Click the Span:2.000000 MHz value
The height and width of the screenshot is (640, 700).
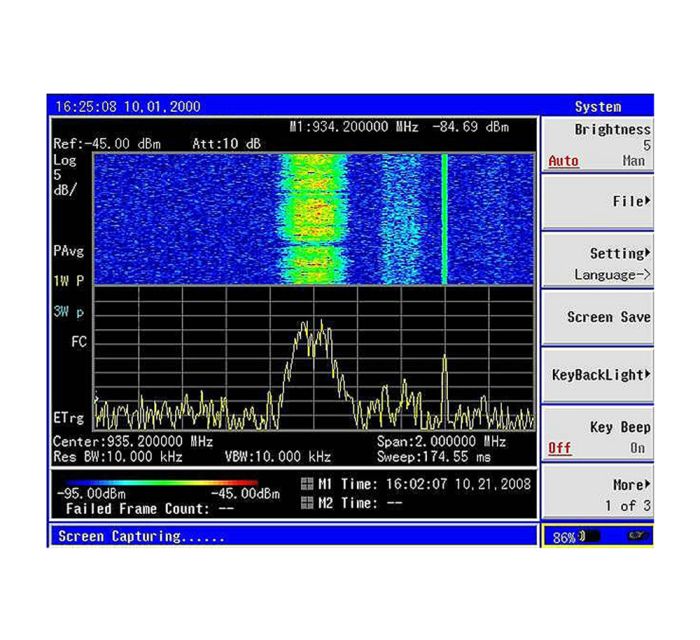tap(441, 441)
